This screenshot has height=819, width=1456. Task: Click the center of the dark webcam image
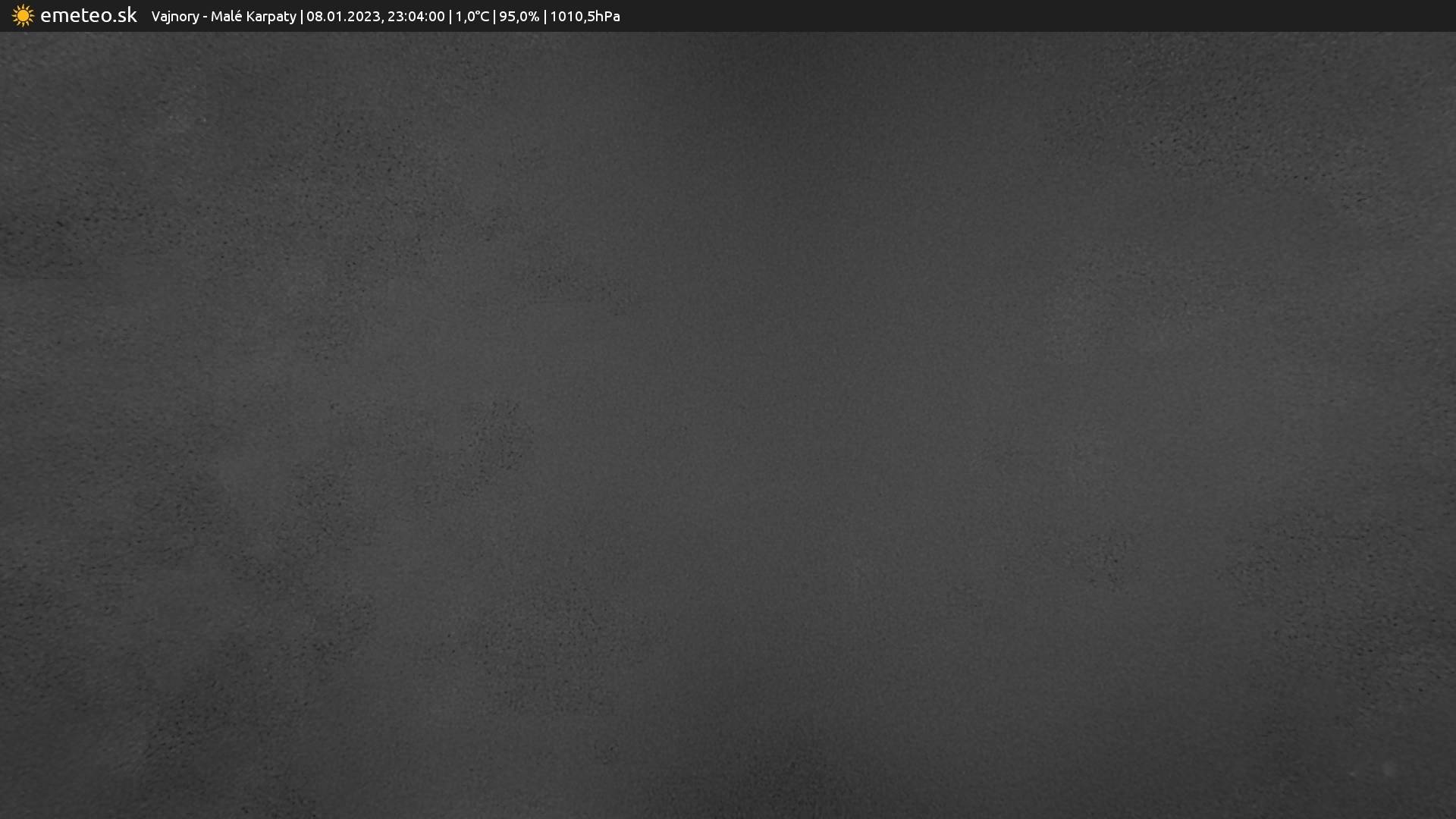pyautogui.click(x=728, y=425)
